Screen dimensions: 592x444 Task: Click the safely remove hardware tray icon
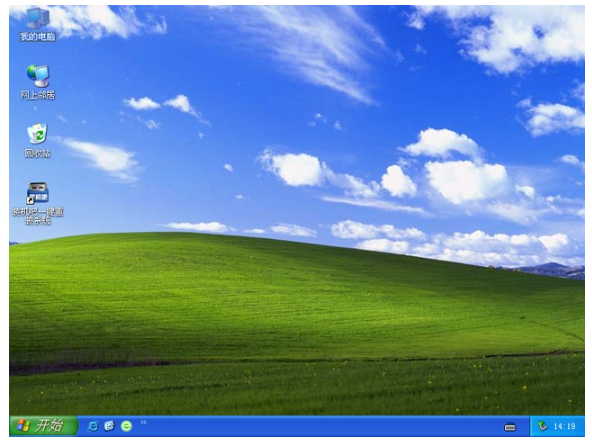click(543, 426)
